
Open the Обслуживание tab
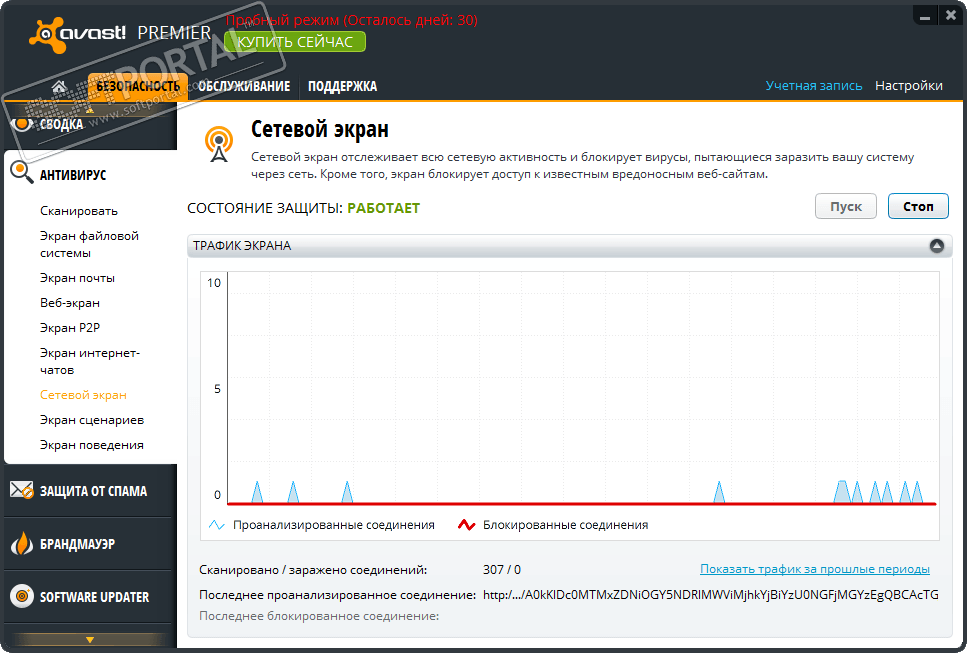(244, 86)
